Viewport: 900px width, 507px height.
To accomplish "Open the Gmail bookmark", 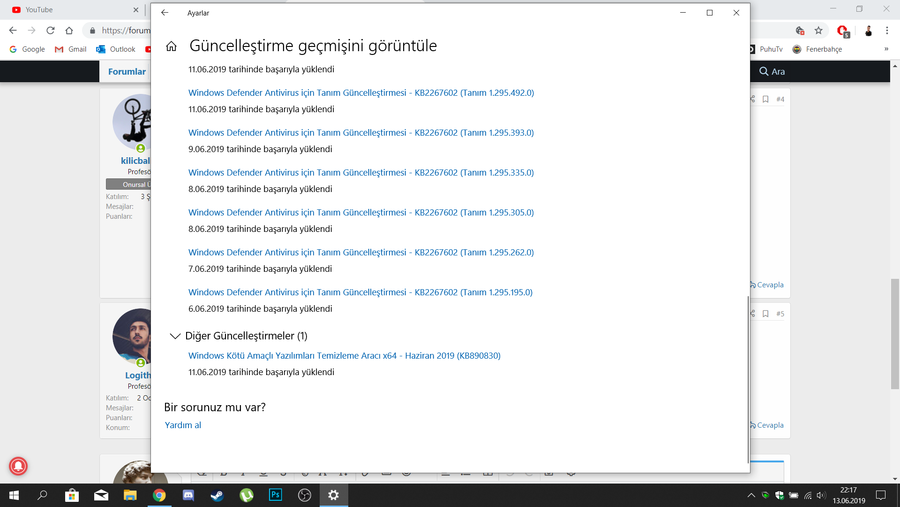I will coord(71,49).
